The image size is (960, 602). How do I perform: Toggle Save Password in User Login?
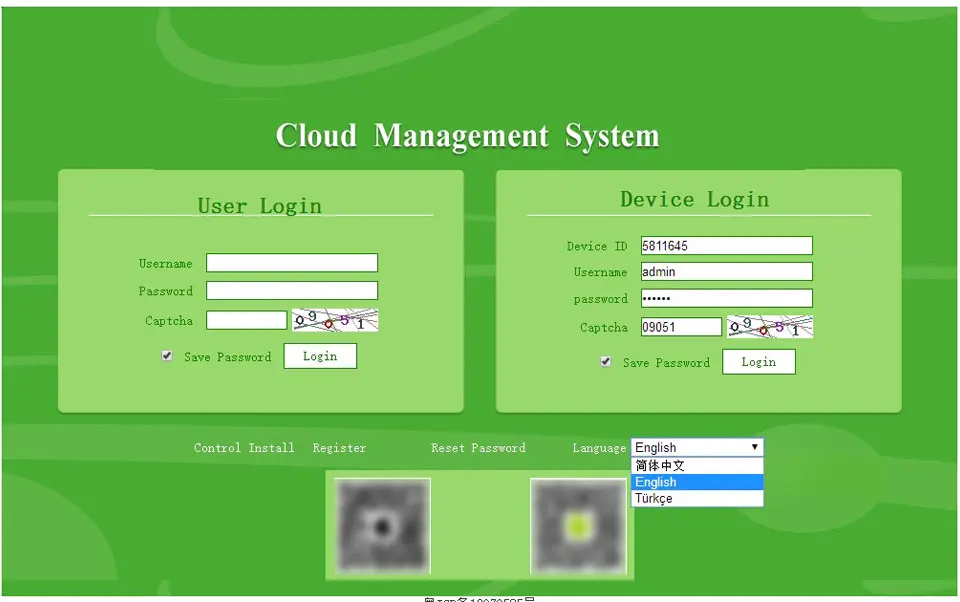point(167,356)
